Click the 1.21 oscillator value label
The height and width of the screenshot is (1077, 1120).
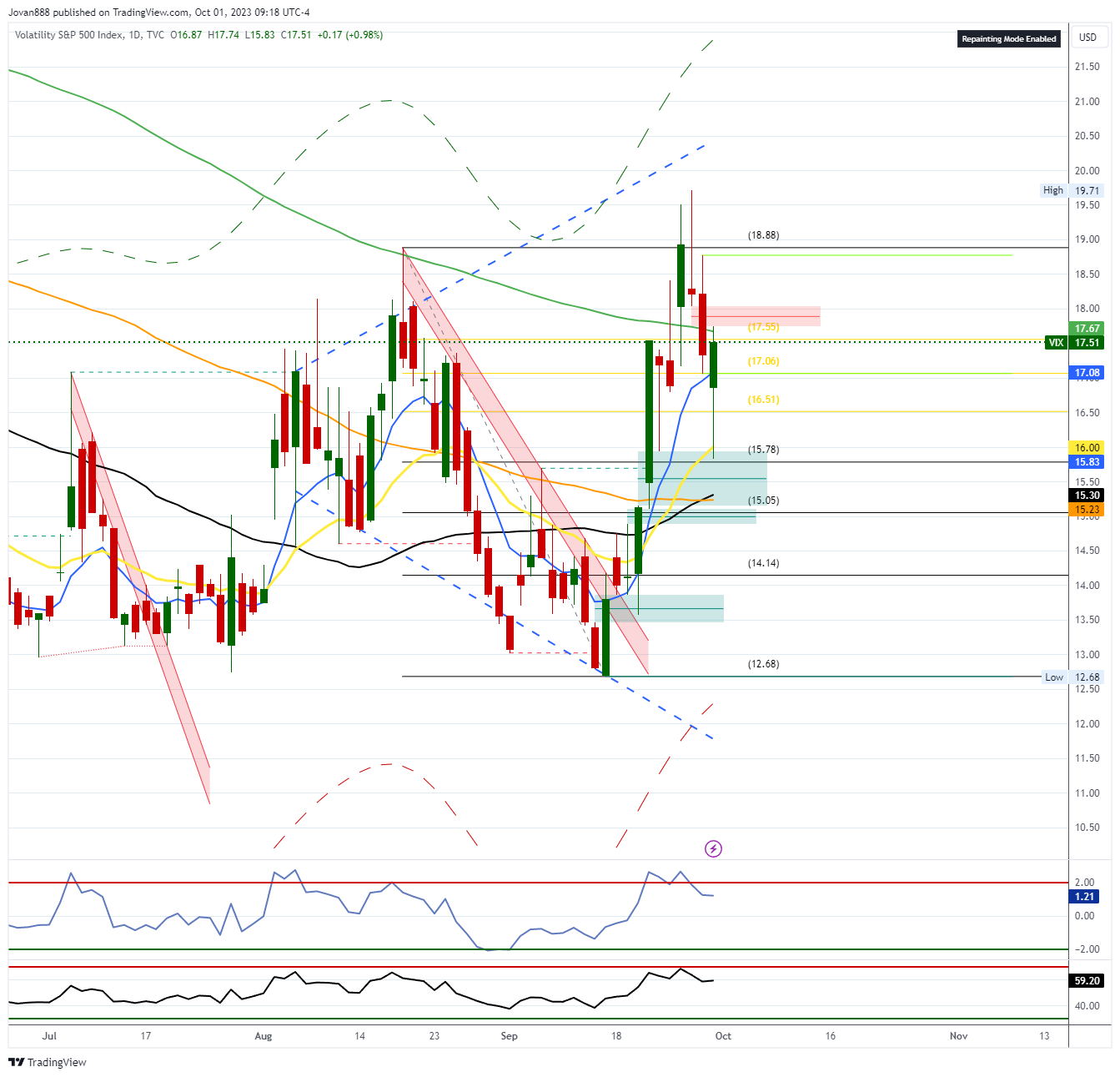click(x=1085, y=897)
